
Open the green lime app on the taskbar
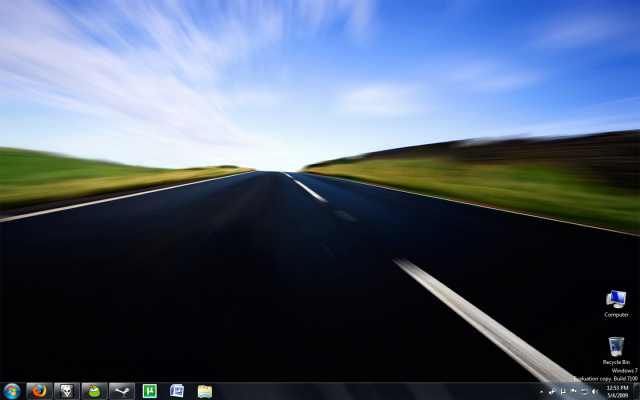point(94,391)
